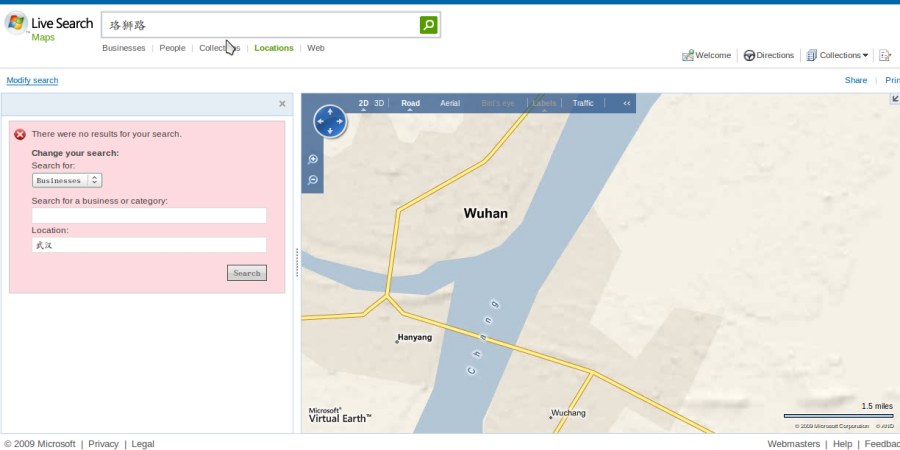Click the panel splitter handle beside map
Screen dimensions: 900x450
point(297,262)
